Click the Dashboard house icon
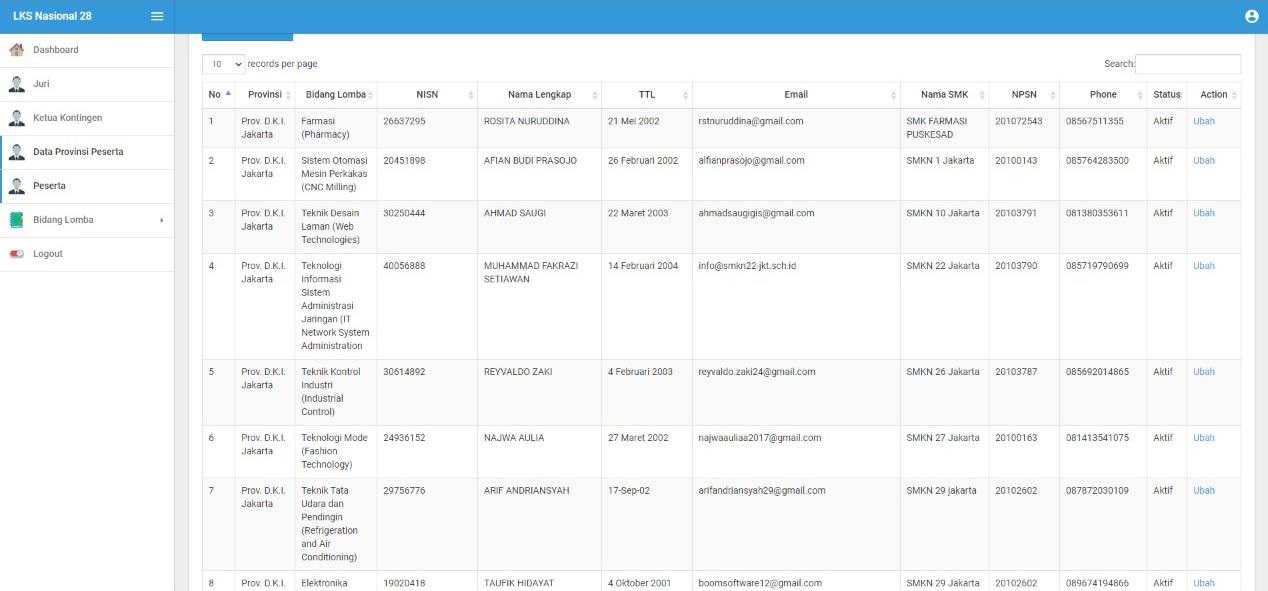1268x591 pixels. tap(16, 50)
